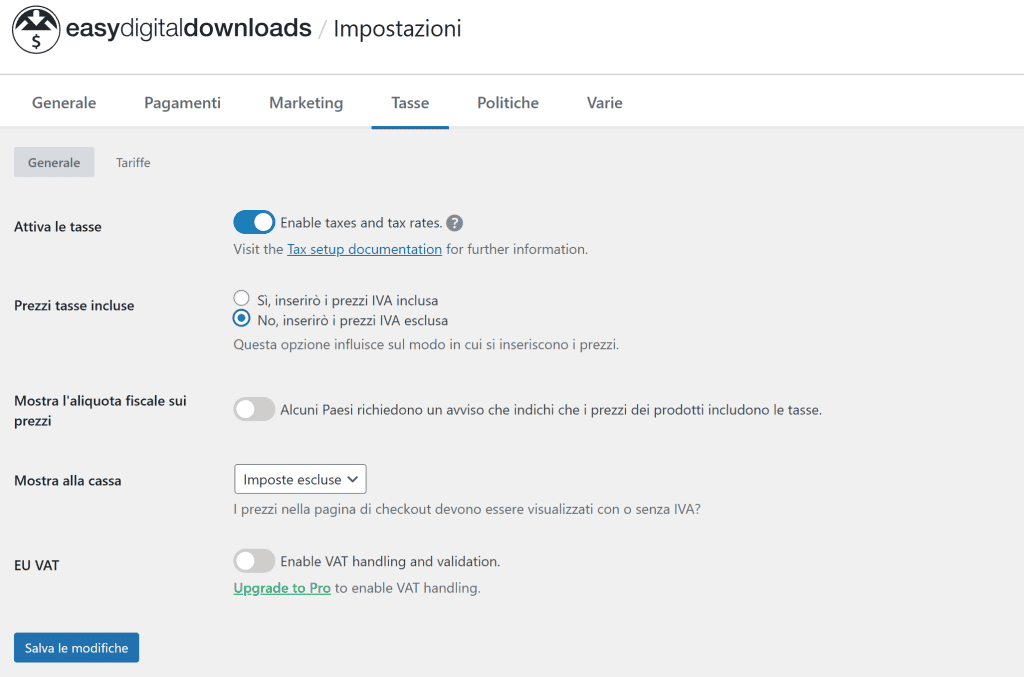Expand the 'Imposte escluse' dropdown
This screenshot has width=1024, height=677.
[300, 479]
